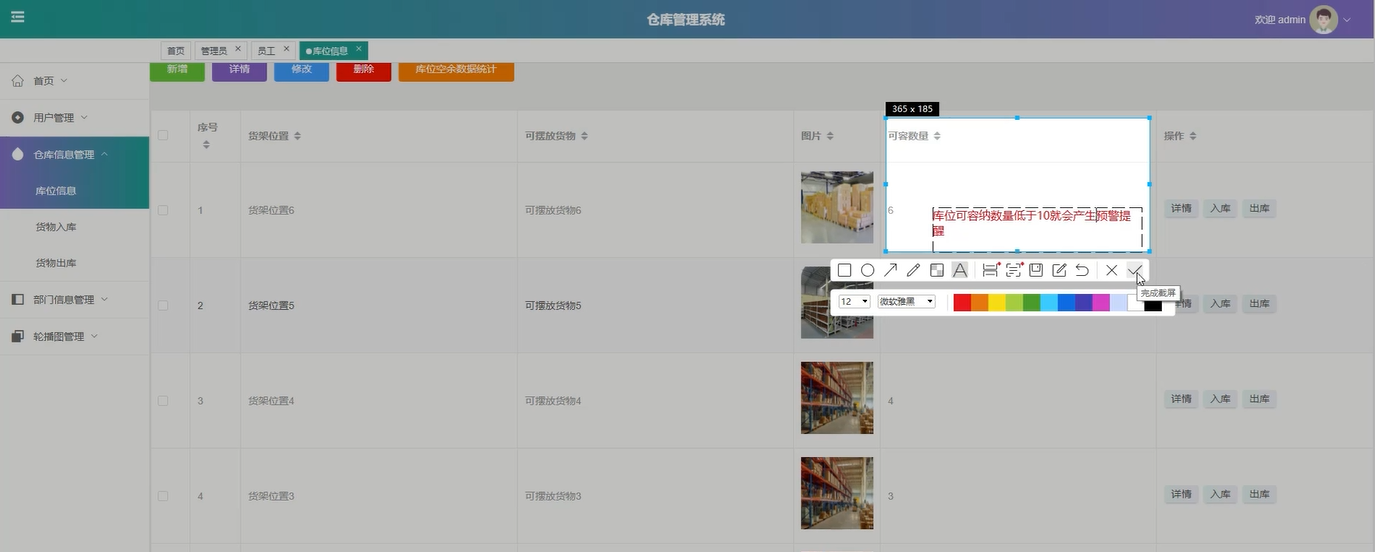Confirm screenshot with checkmark icon
This screenshot has width=1375, height=552.
(x=1134, y=270)
